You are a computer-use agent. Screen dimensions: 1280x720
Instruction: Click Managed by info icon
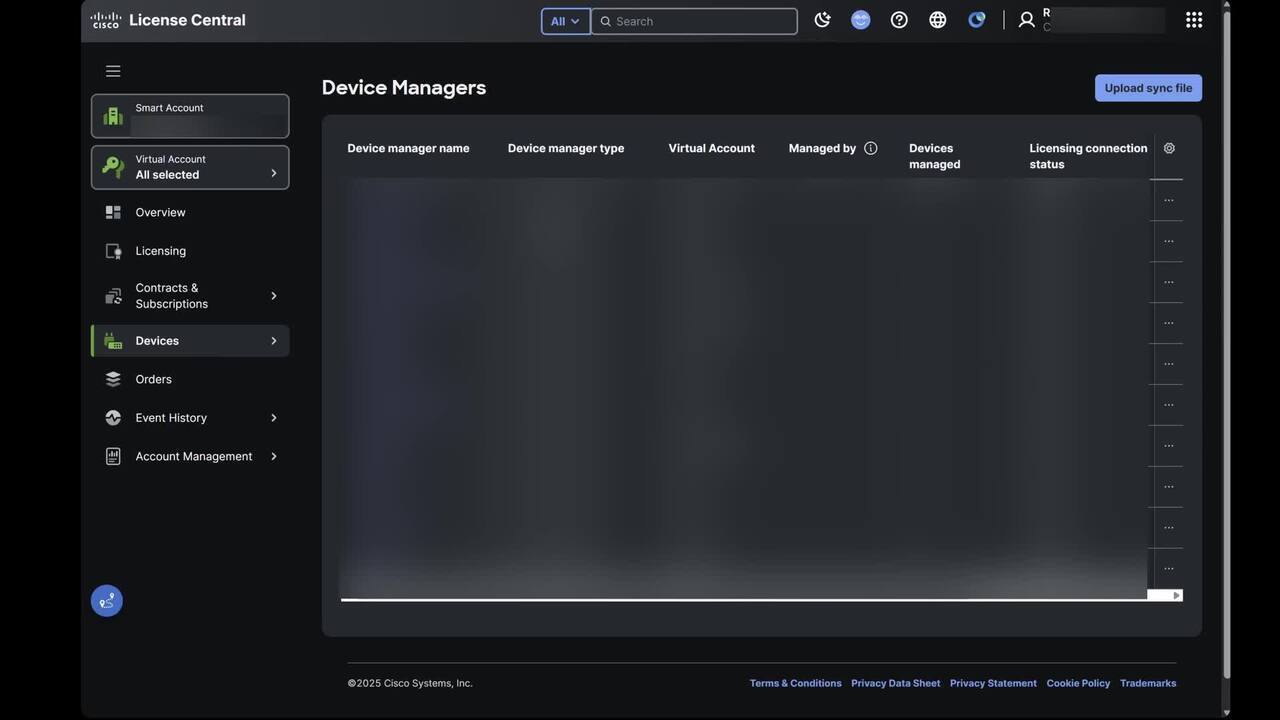click(x=870, y=148)
